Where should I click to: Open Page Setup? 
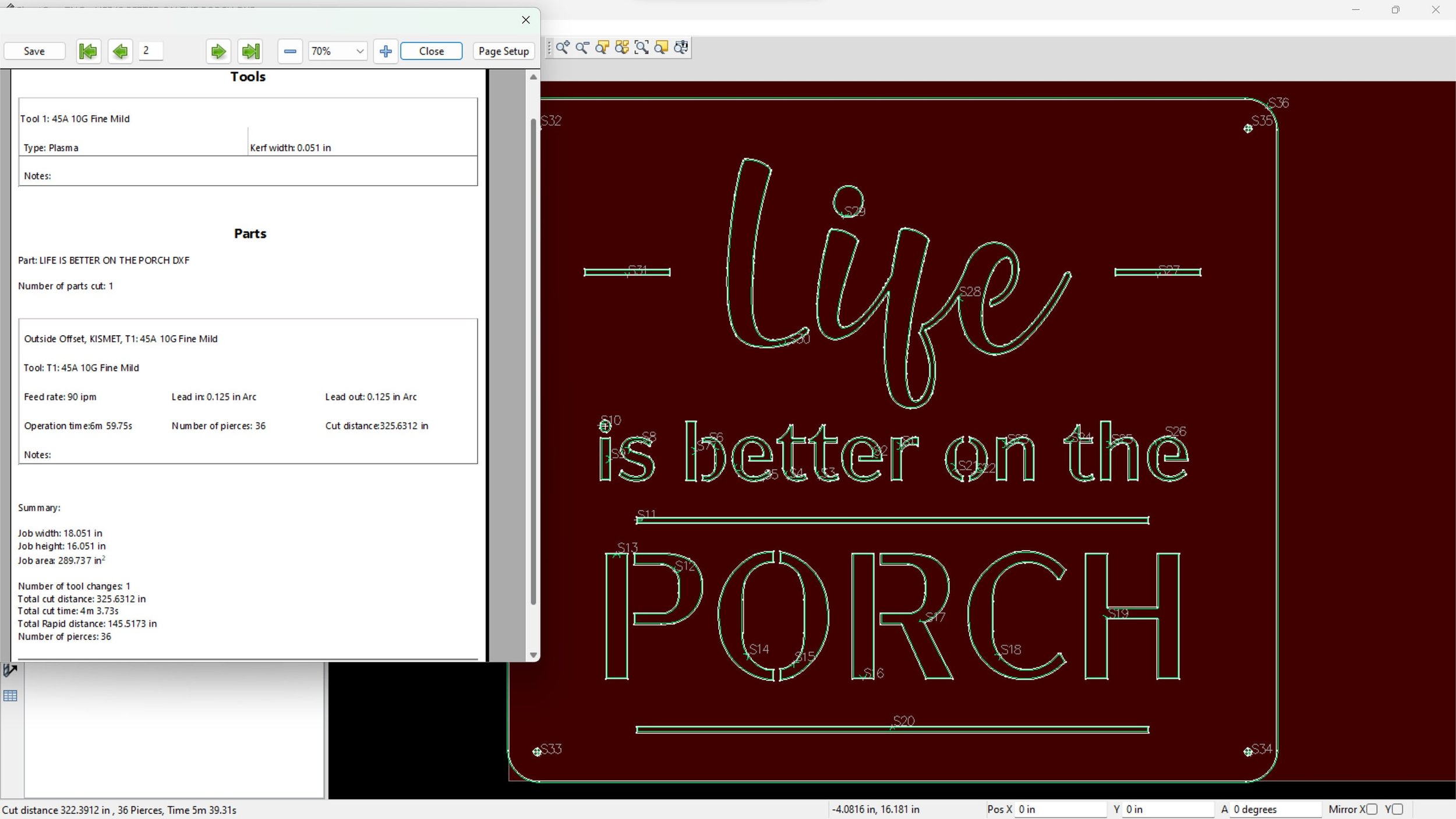tap(504, 51)
